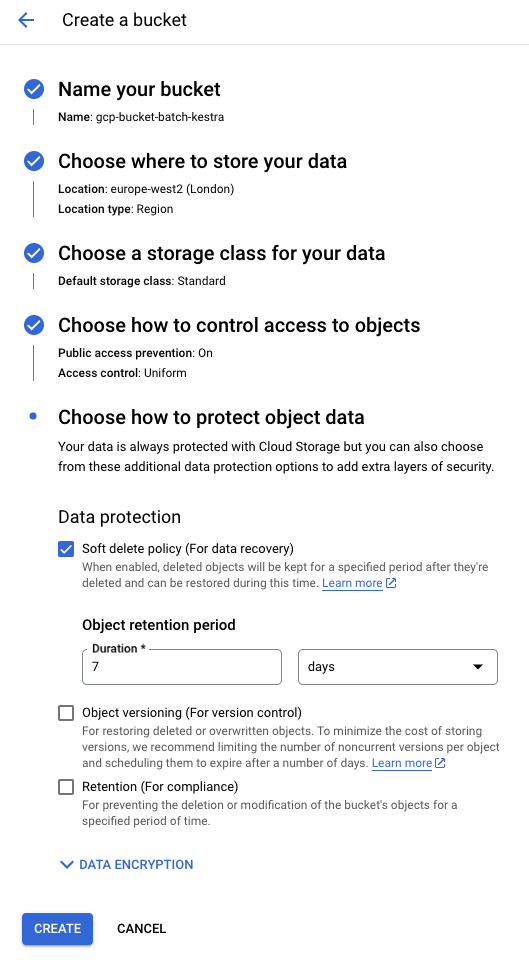This screenshot has height=965, width=529.
Task: Expand the Data Encryption section
Action: [x=127, y=865]
